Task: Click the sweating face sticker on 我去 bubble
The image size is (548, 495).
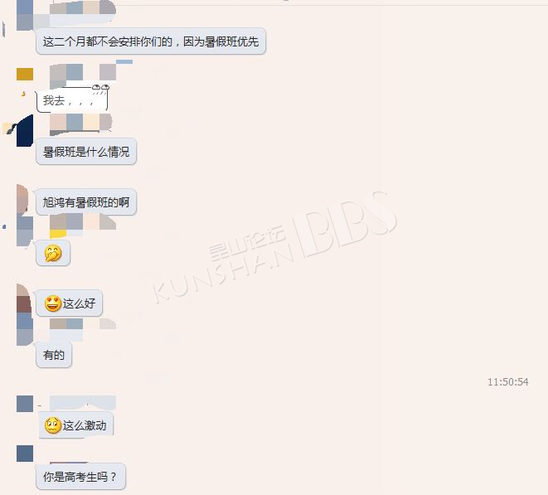Action: coord(101,89)
